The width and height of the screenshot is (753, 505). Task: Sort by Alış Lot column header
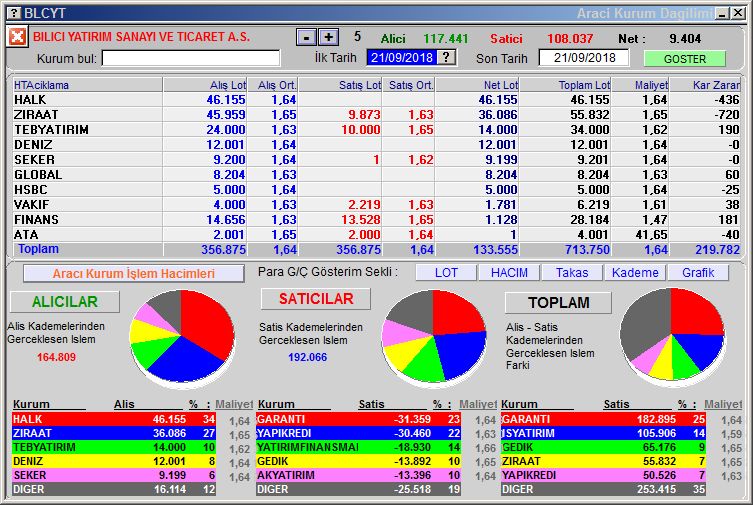(205, 85)
